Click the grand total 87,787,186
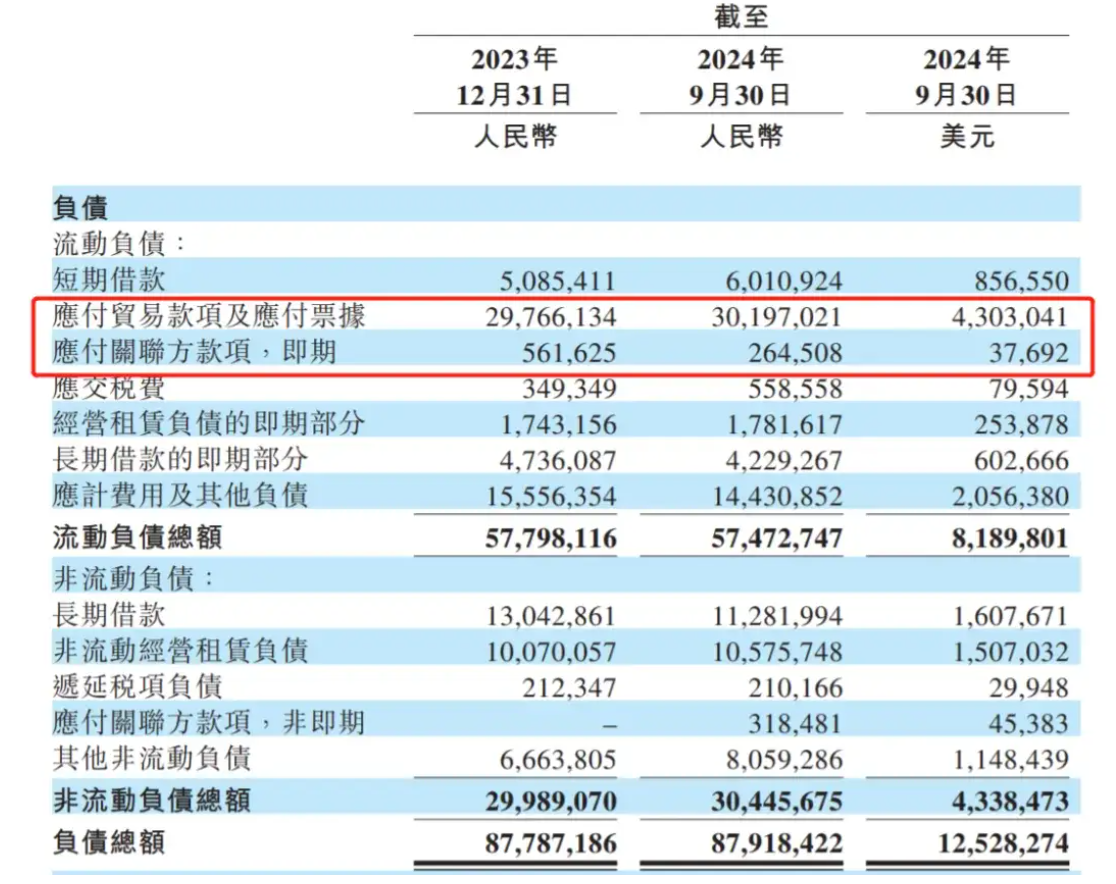1116x884 pixels. (x=551, y=844)
